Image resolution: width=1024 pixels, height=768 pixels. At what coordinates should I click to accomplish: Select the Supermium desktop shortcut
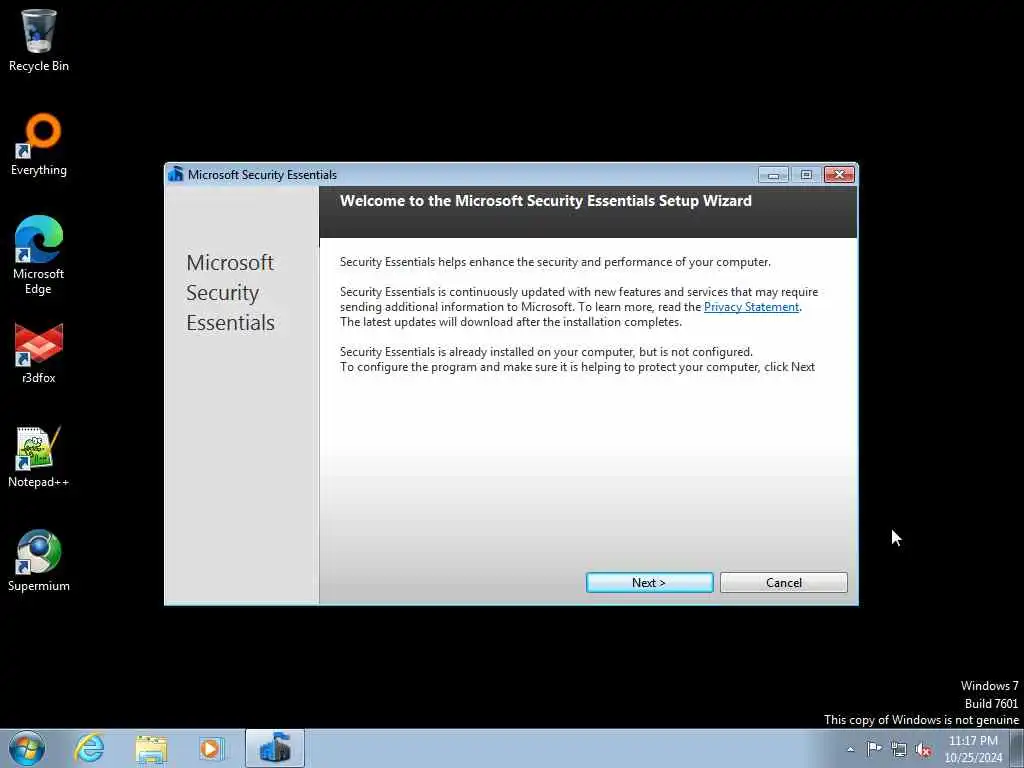39,560
